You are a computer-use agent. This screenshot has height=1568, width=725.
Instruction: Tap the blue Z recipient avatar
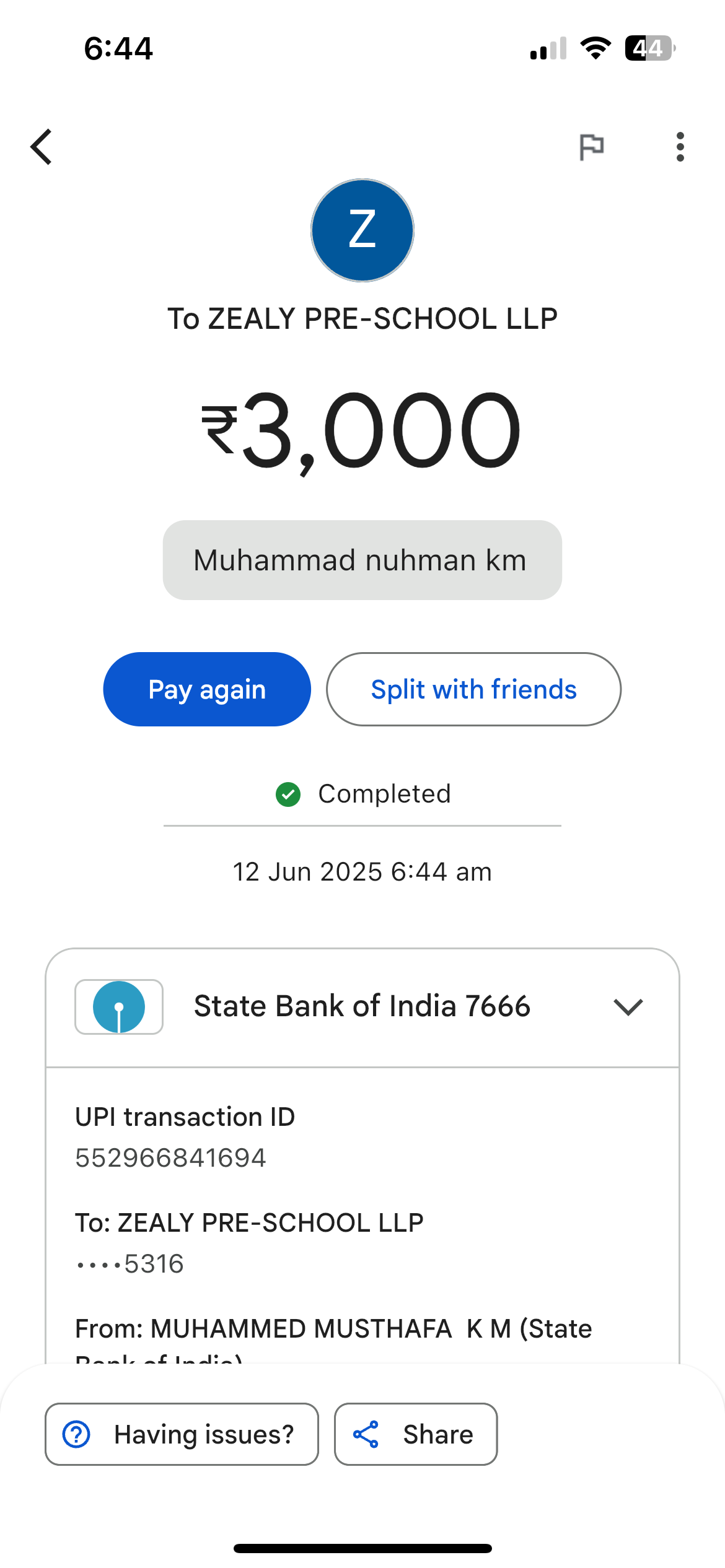[362, 230]
